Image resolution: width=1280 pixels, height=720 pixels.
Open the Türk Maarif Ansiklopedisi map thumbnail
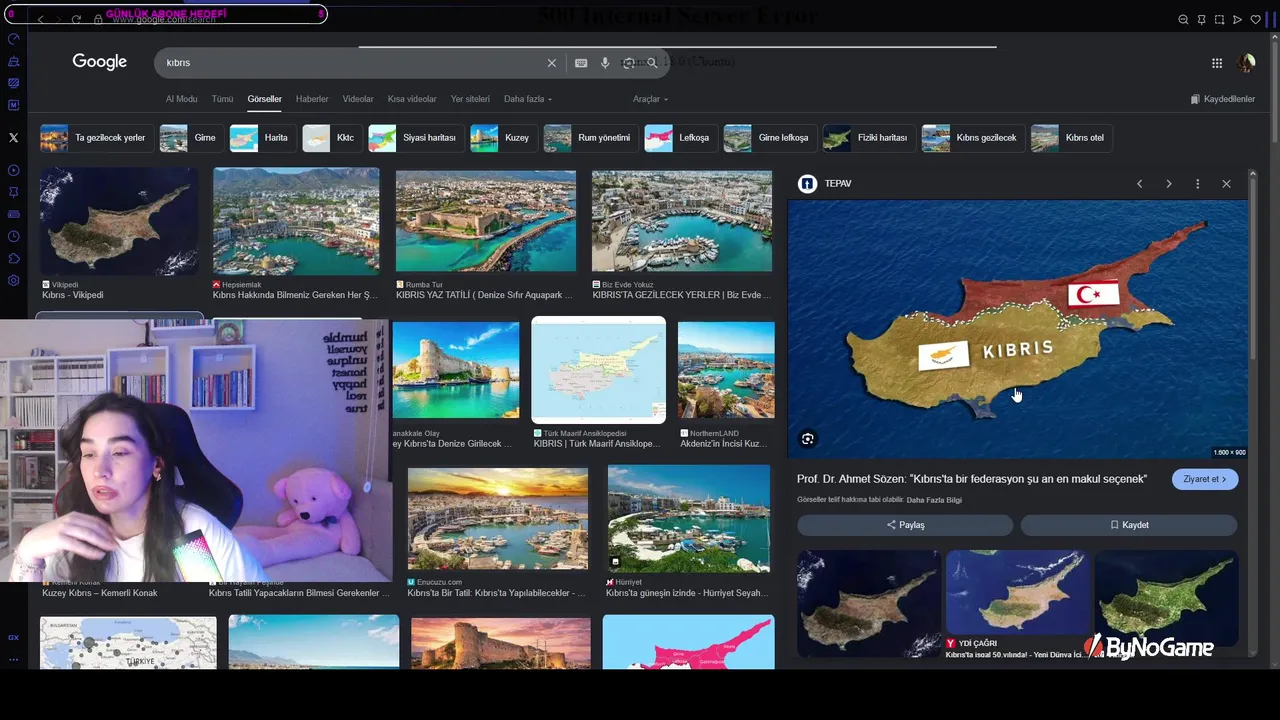point(598,370)
